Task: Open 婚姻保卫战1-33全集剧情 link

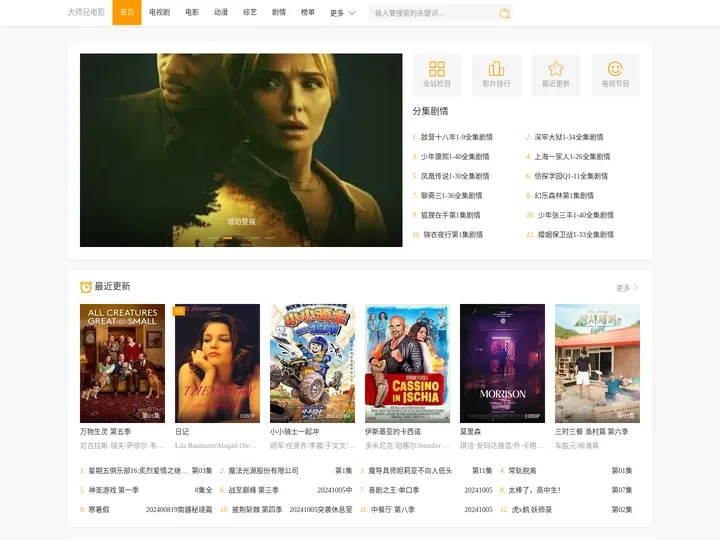Action: (575, 235)
